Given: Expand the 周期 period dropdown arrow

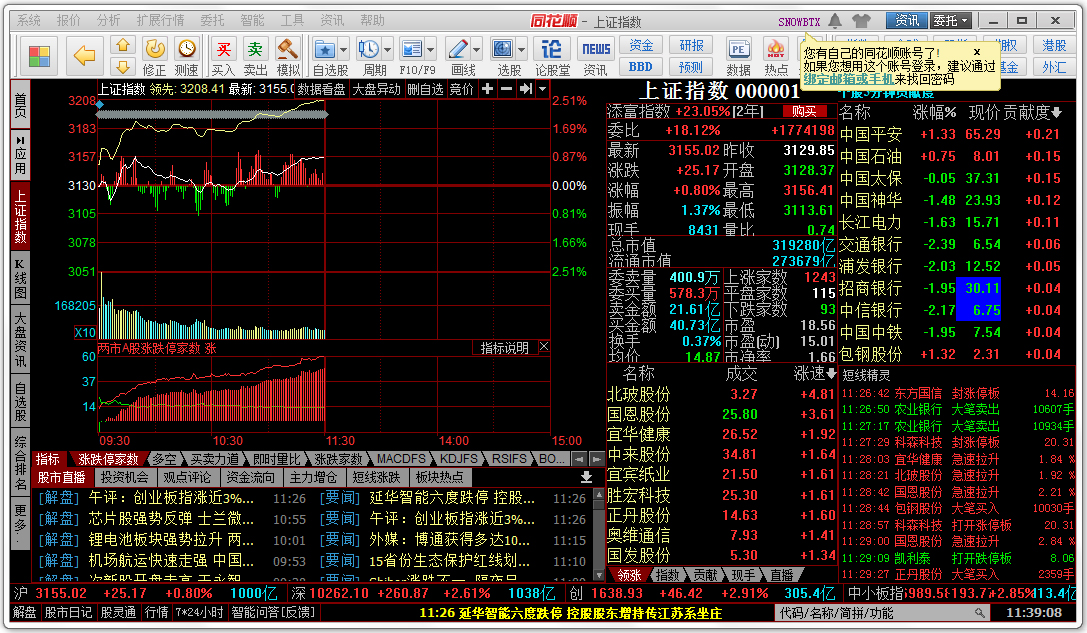Looking at the screenshot, I should [388, 50].
